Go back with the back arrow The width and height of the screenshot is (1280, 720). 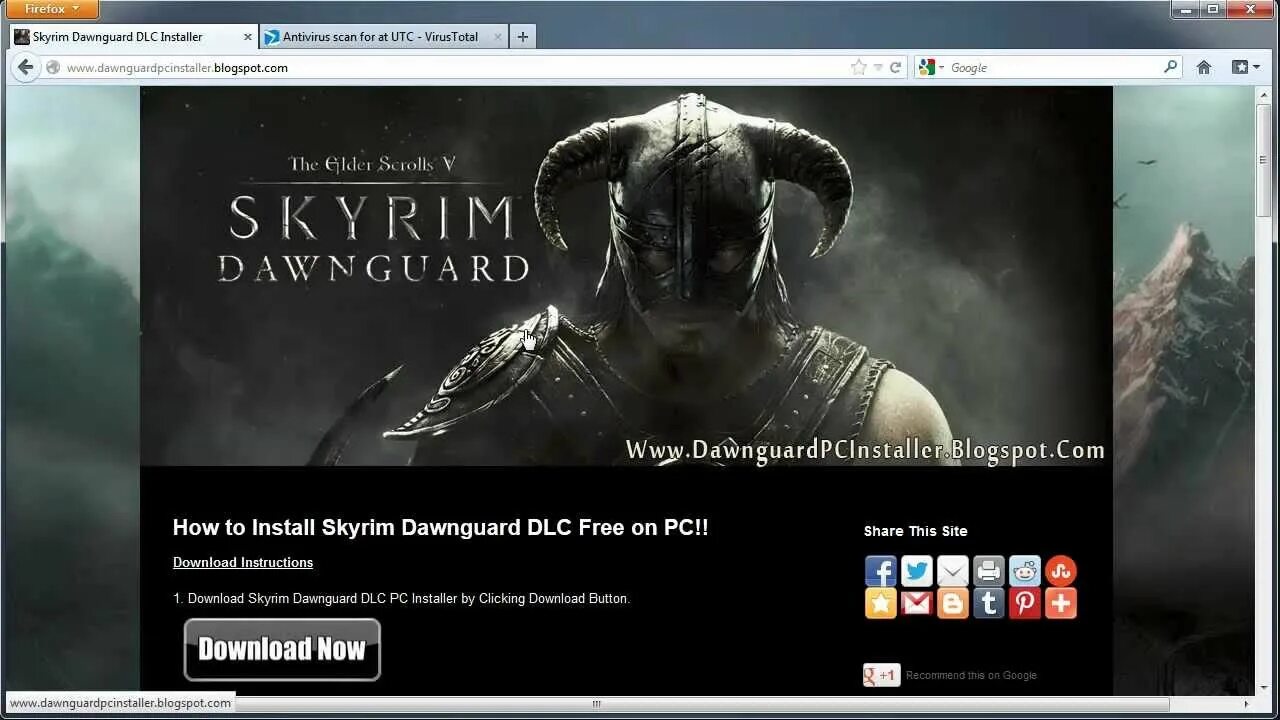coord(25,67)
